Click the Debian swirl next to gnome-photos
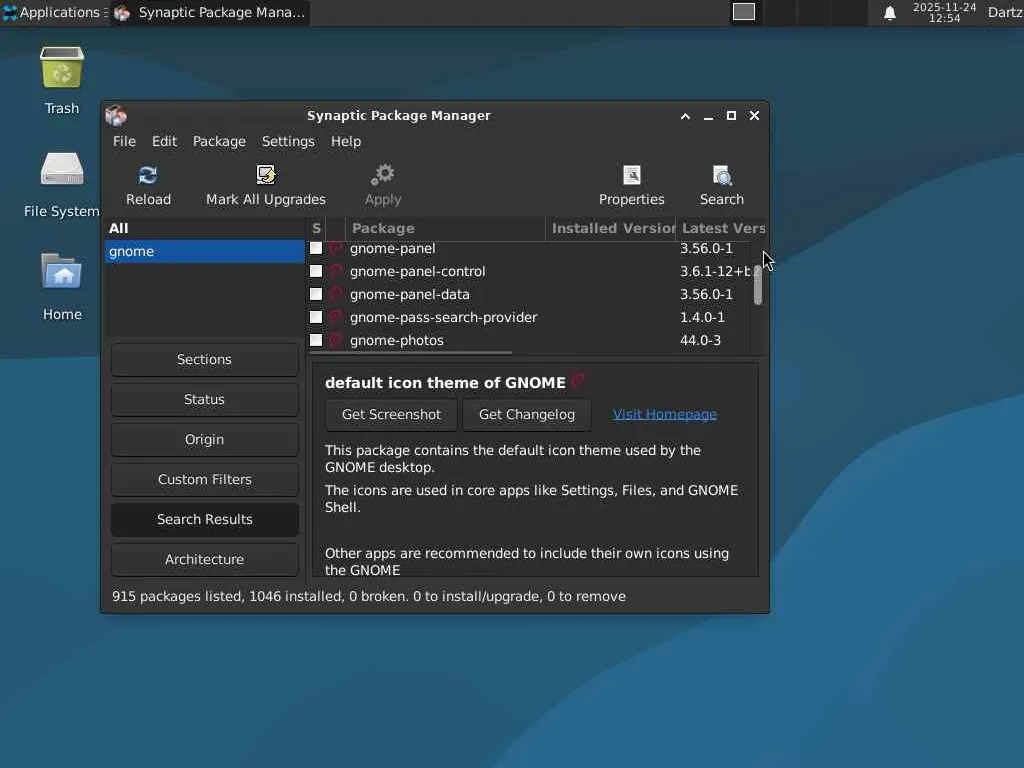The height and width of the screenshot is (768, 1024). coord(336,340)
